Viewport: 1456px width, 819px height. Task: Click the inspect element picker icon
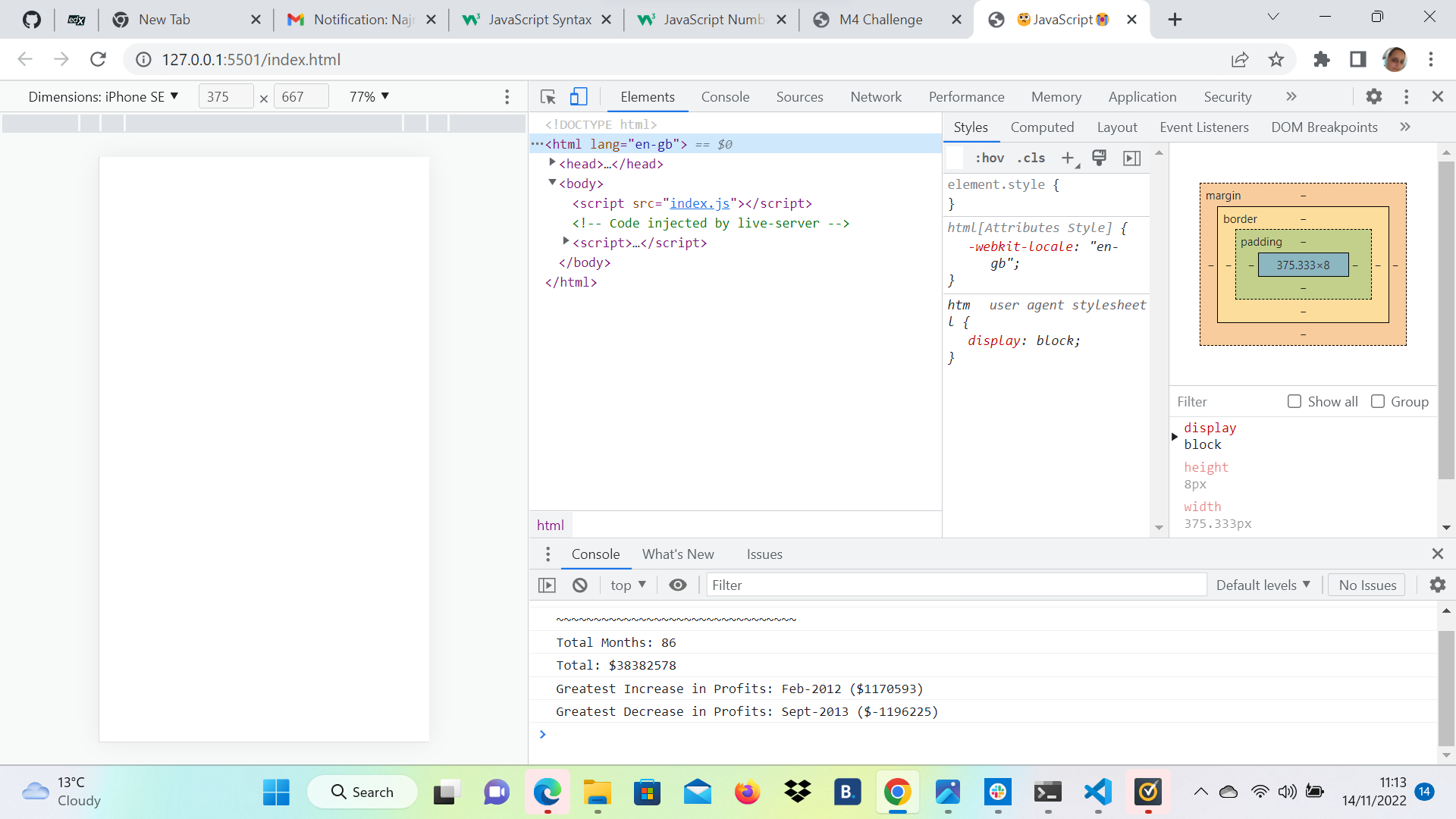[548, 97]
